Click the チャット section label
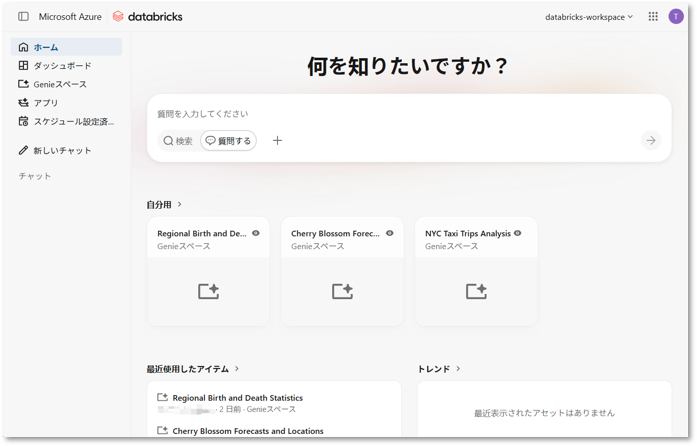This screenshot has width=697, height=446. pos(35,177)
